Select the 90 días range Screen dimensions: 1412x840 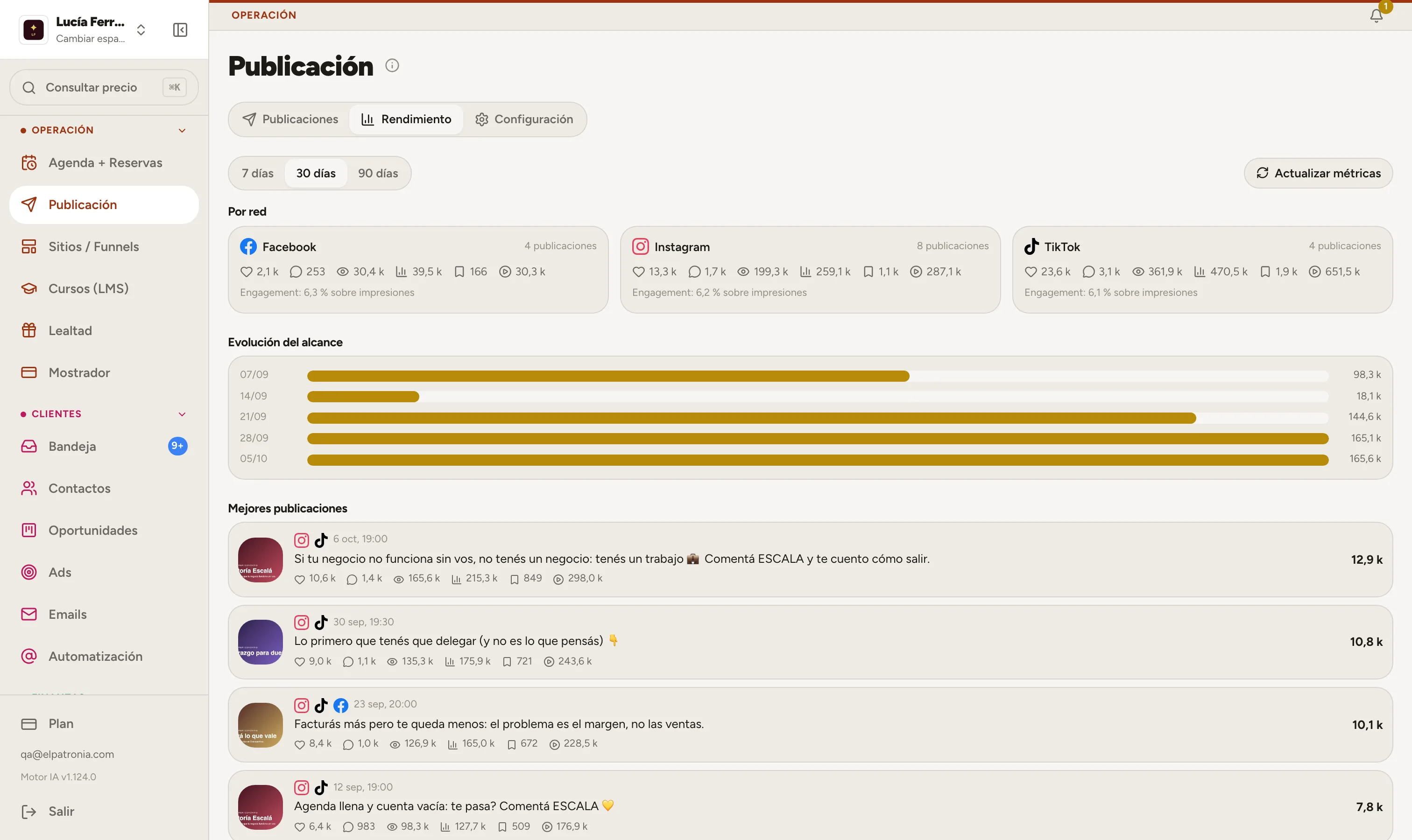pos(378,173)
